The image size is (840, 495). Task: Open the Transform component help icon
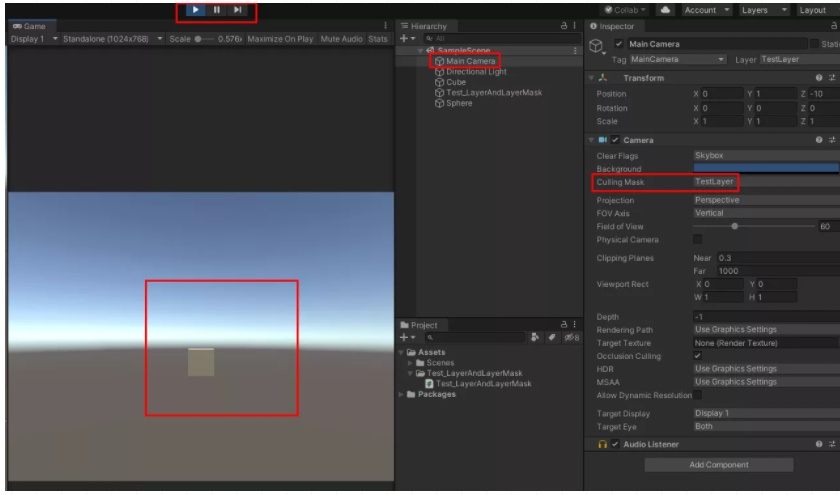click(819, 78)
